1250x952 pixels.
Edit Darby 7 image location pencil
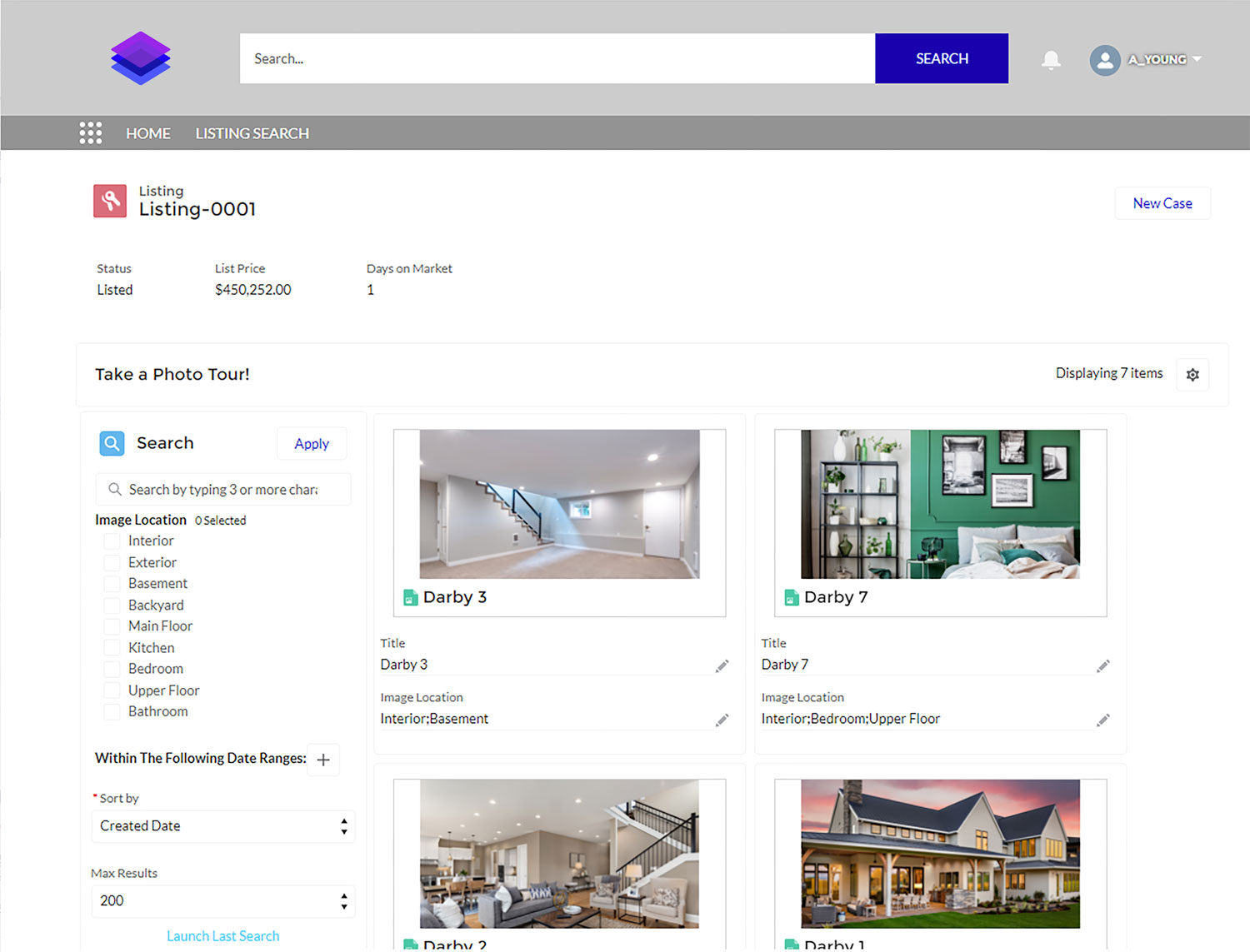pos(1102,720)
